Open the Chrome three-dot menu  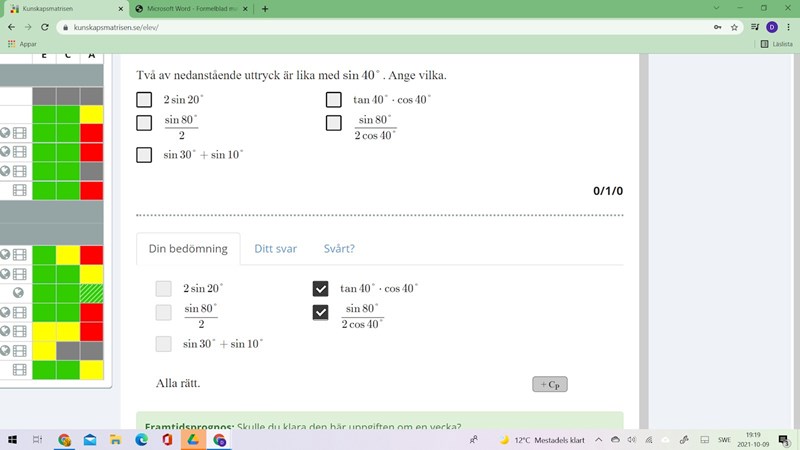787,27
